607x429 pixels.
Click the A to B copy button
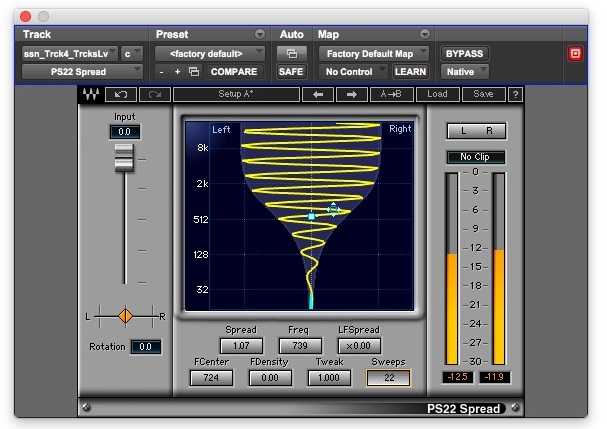click(391, 94)
